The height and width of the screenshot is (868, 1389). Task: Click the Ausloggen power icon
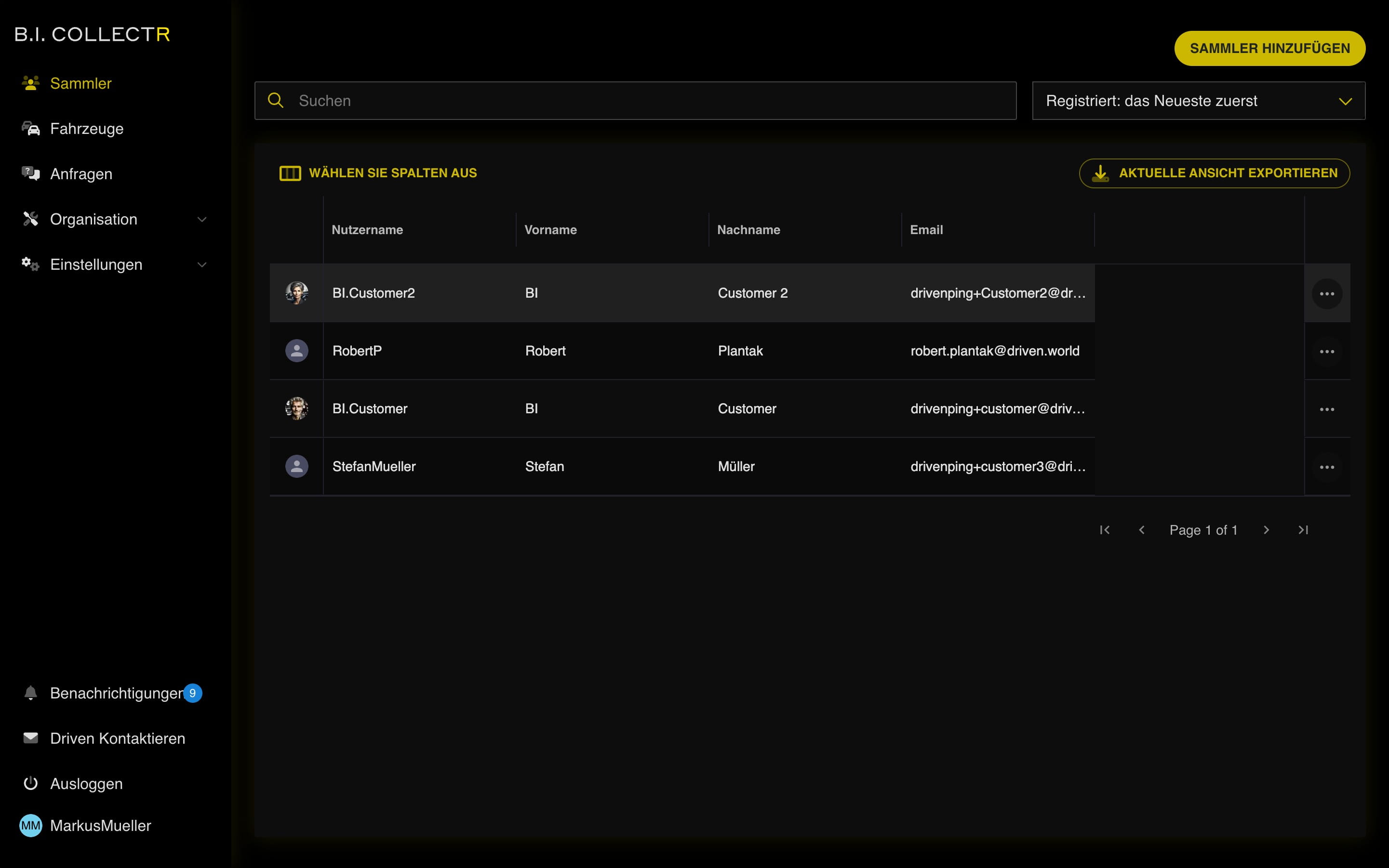30,784
